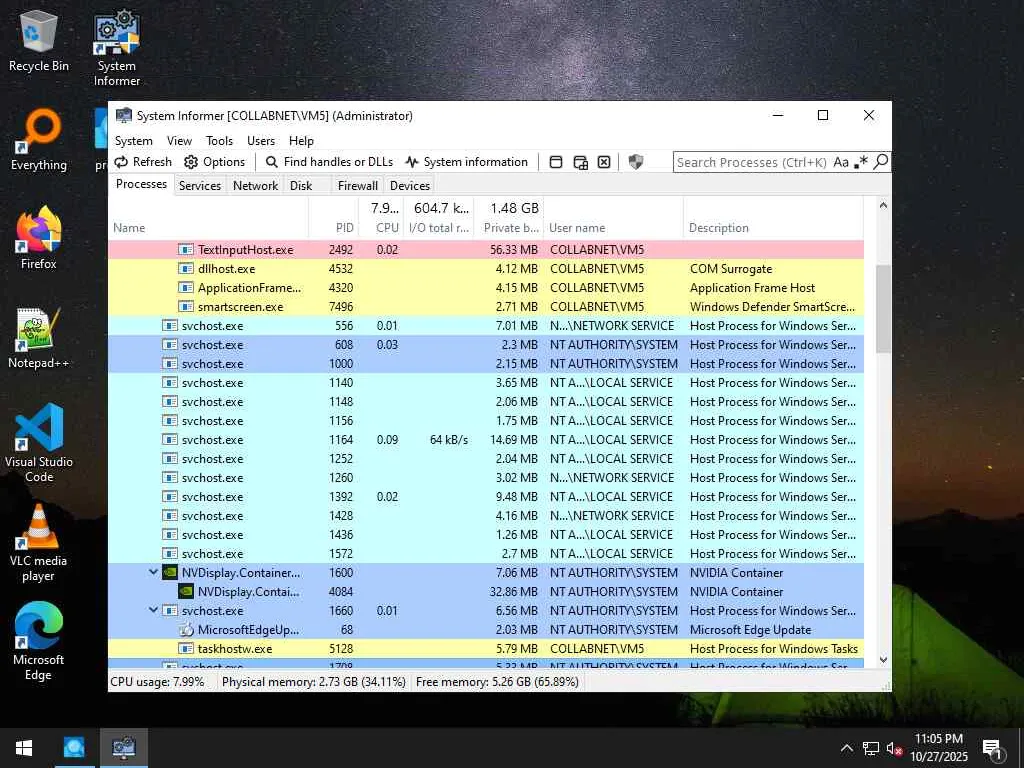Open the Firefox desktop shortcut
Viewport: 1024px width, 768px height.
click(x=39, y=238)
